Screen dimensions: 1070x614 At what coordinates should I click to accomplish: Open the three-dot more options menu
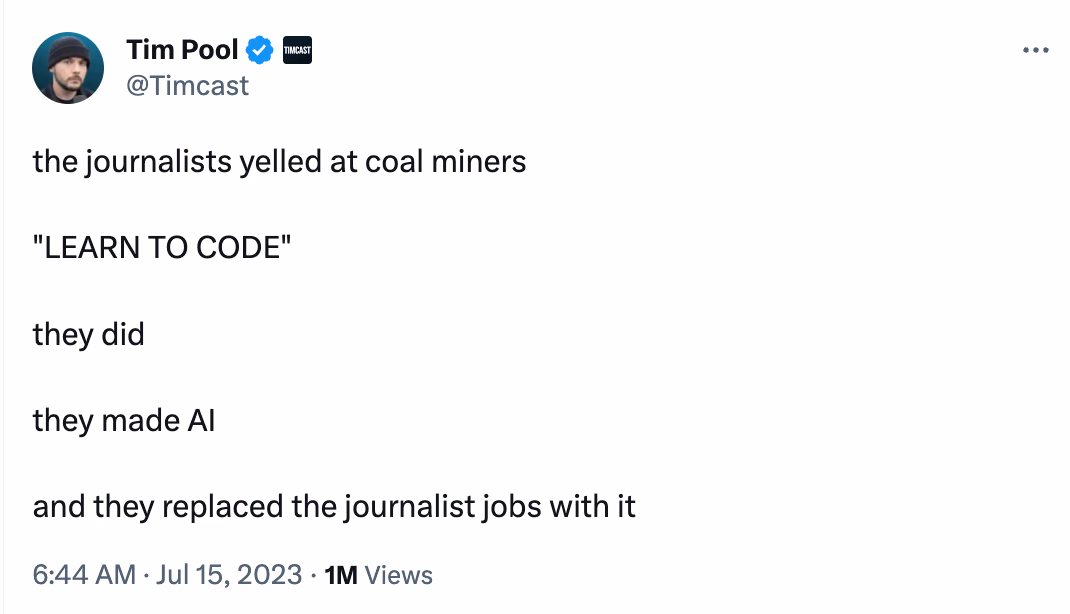pos(1035,50)
